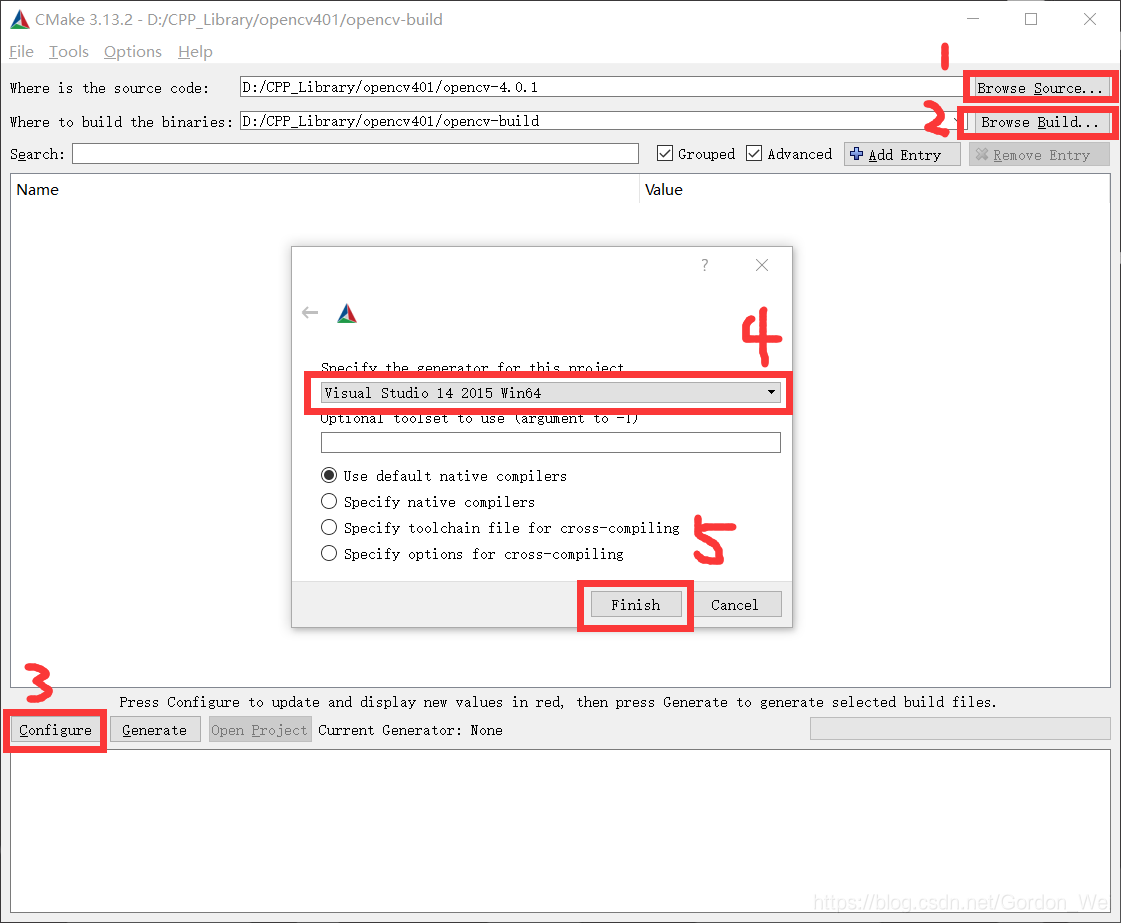
Task: Open the File menu
Action: click(20, 51)
